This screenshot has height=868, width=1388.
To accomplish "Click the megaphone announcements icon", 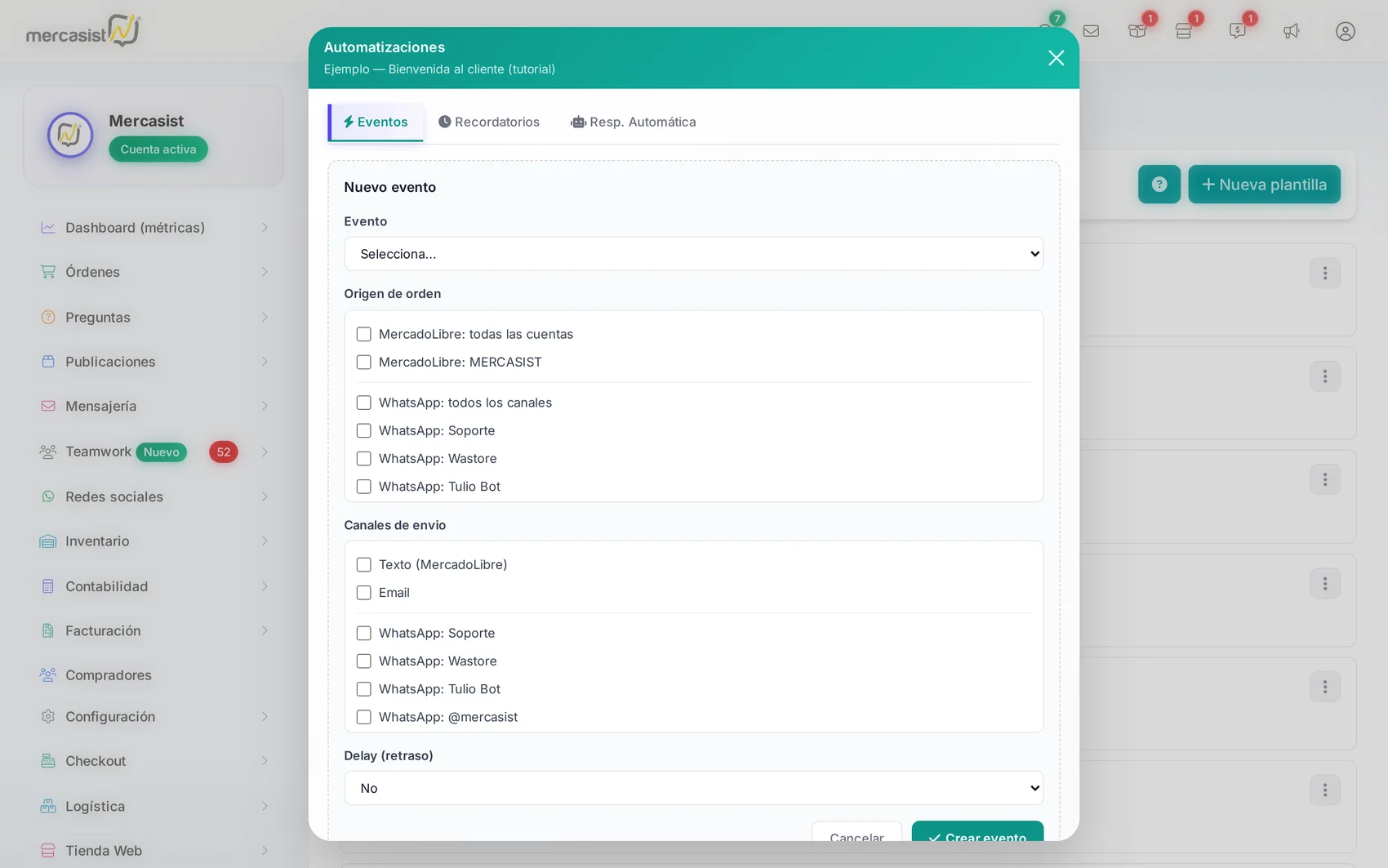I will coord(1291,31).
